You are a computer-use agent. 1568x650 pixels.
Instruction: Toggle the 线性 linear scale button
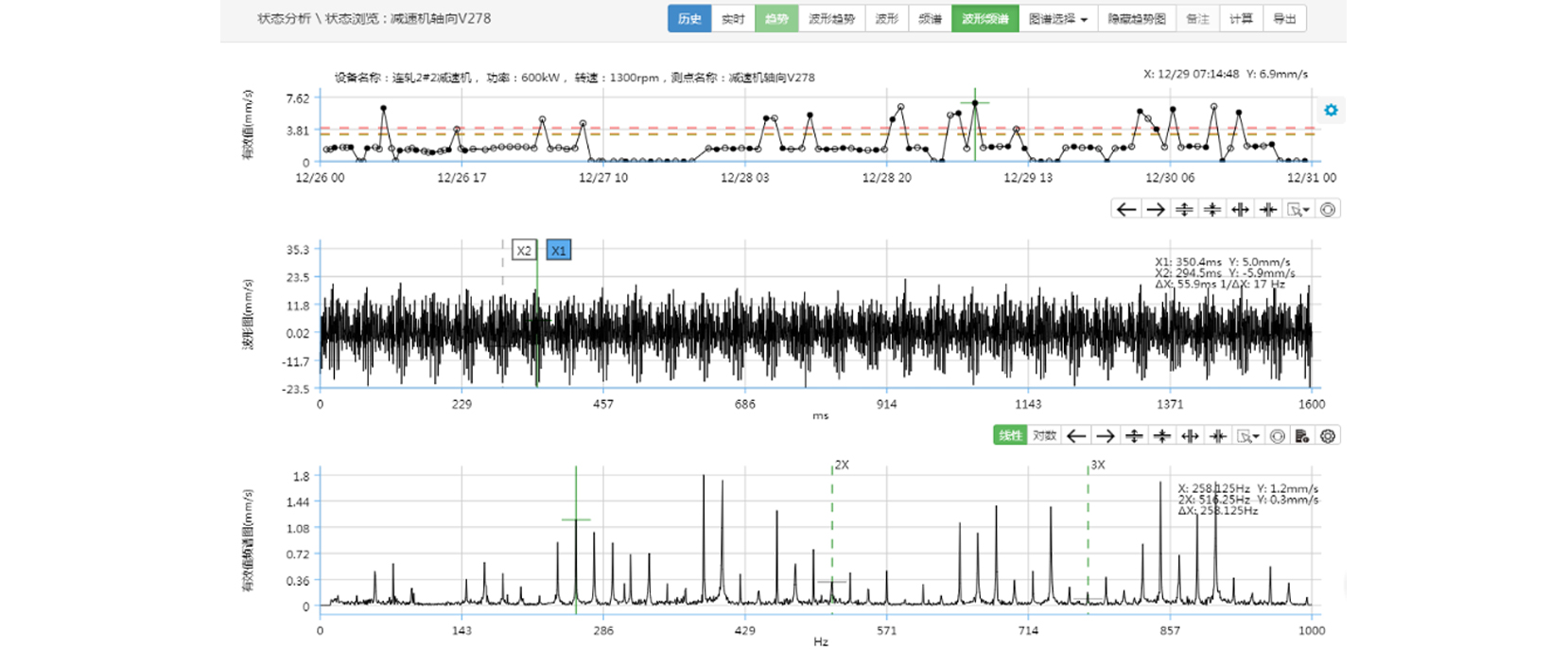1010,436
